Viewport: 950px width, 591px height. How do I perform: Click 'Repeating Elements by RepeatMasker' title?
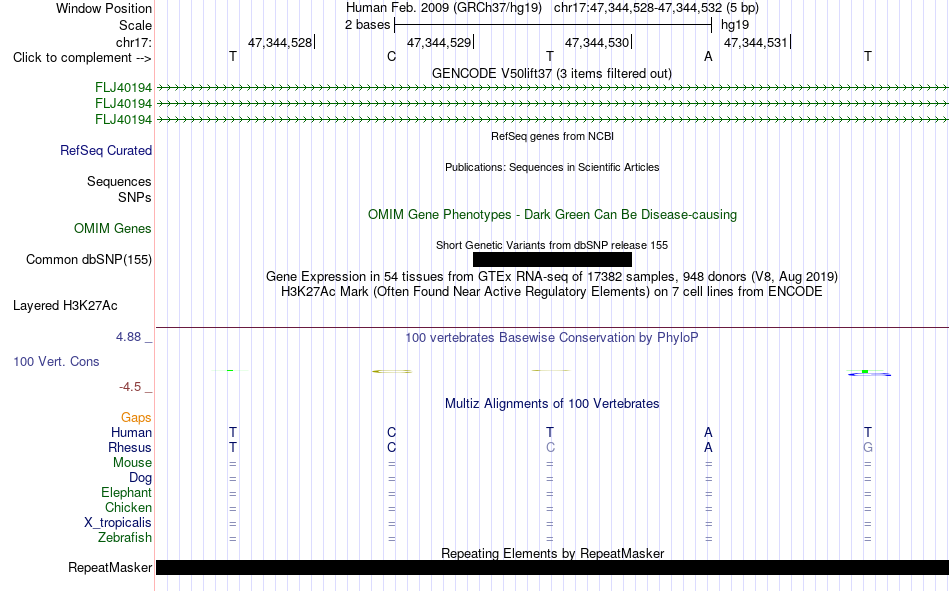pyautogui.click(x=552, y=553)
